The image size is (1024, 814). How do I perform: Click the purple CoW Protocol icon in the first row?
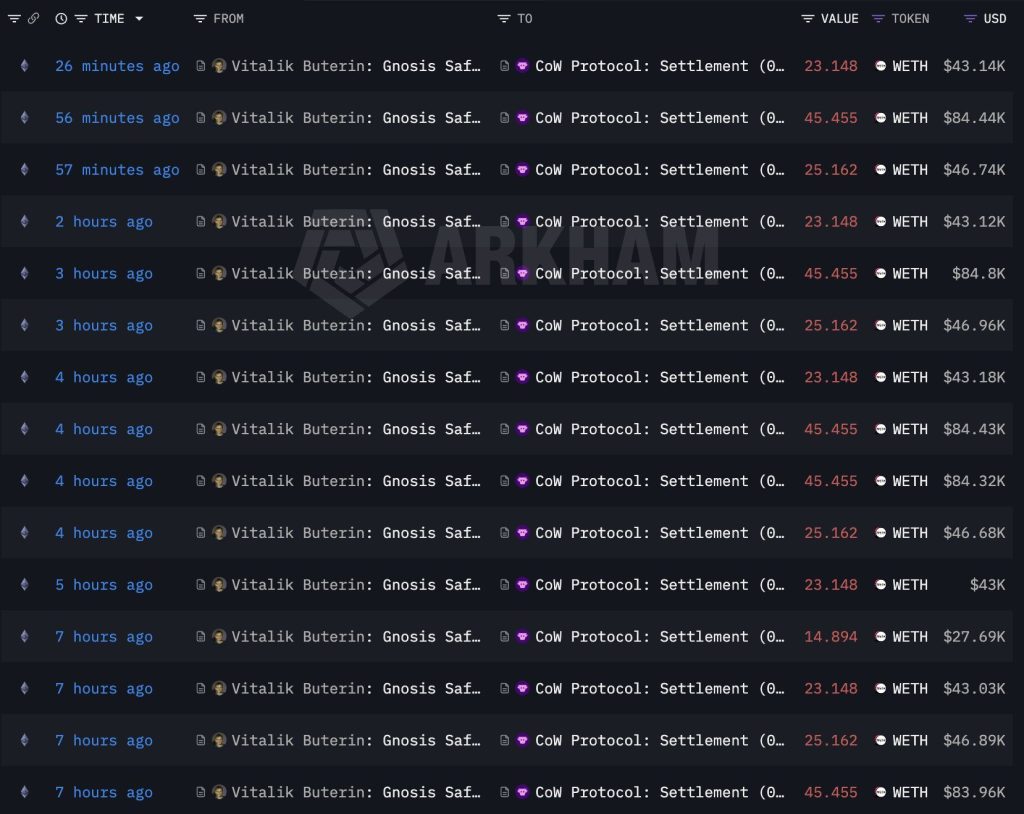(x=524, y=66)
